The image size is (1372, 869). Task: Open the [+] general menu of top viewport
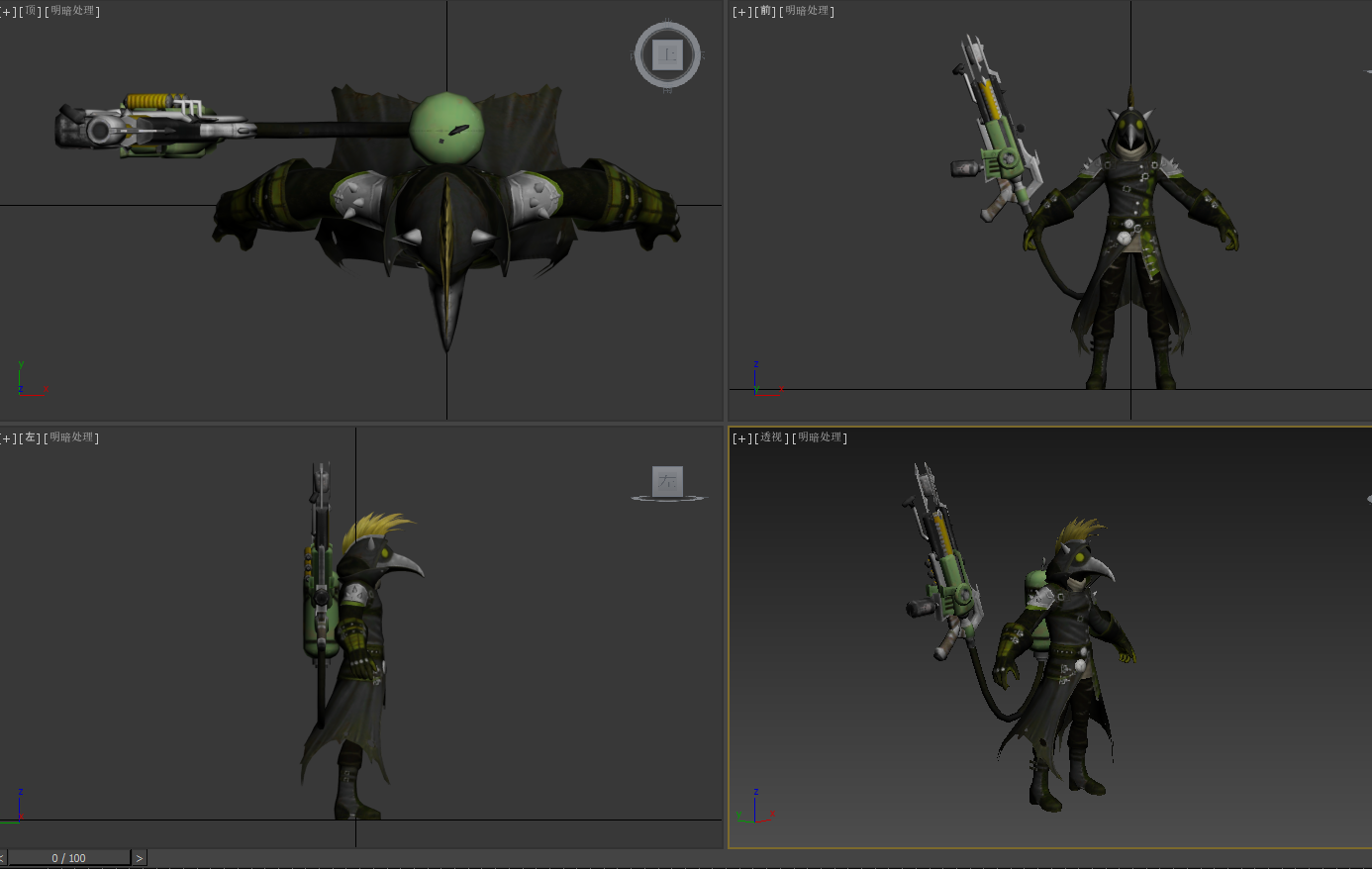coord(7,12)
